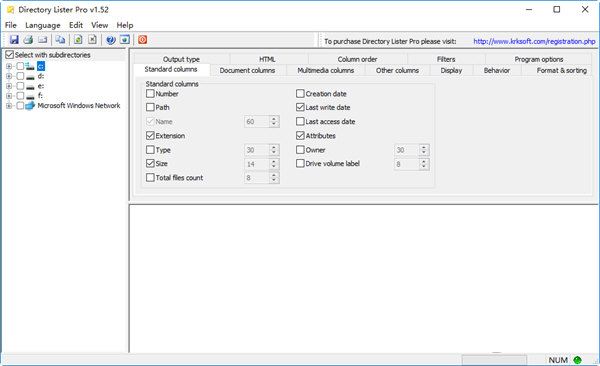Select the Standard columns tab
Viewport: 600px width, 366px height.
tap(171, 69)
